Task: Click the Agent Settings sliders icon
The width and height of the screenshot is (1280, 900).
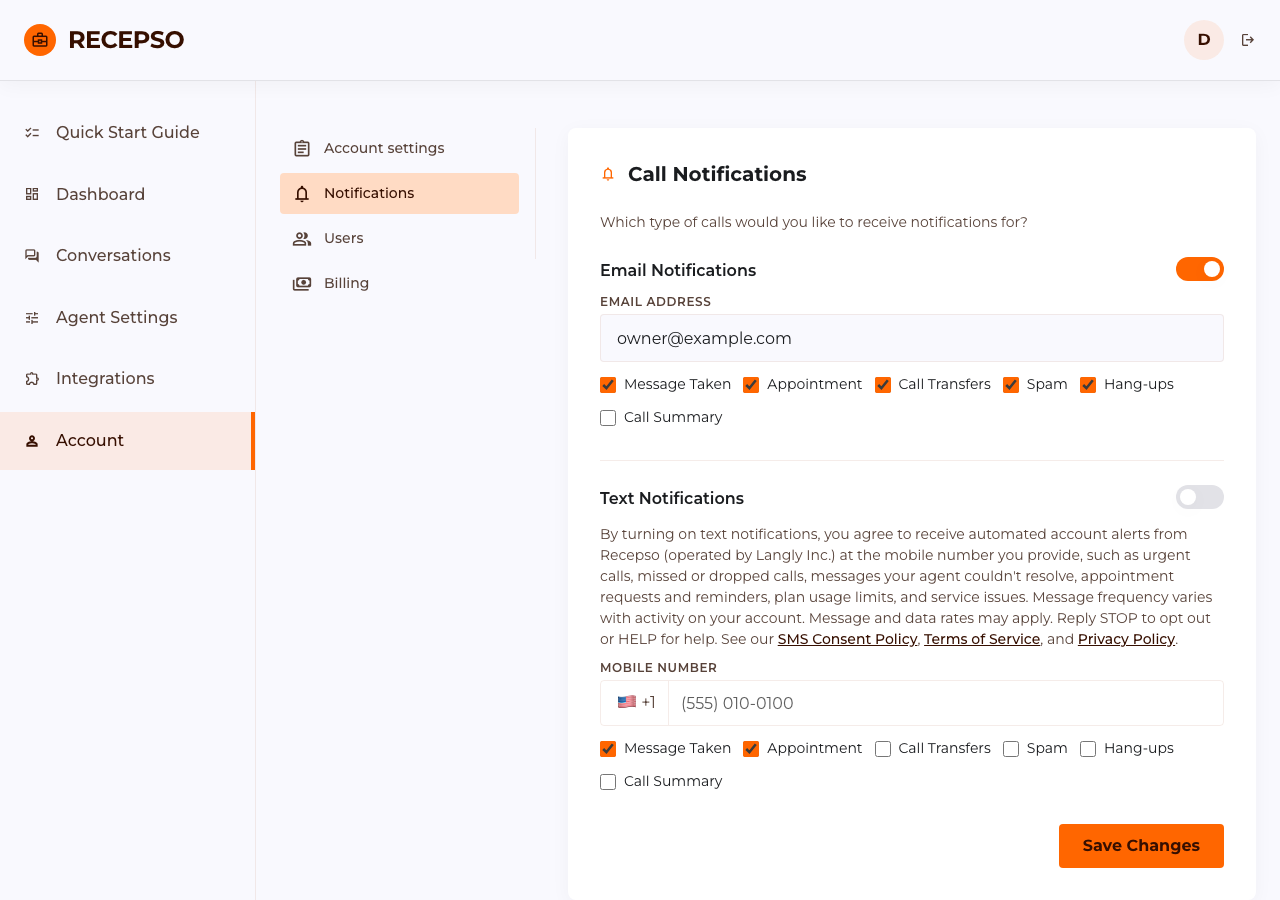Action: (x=32, y=317)
